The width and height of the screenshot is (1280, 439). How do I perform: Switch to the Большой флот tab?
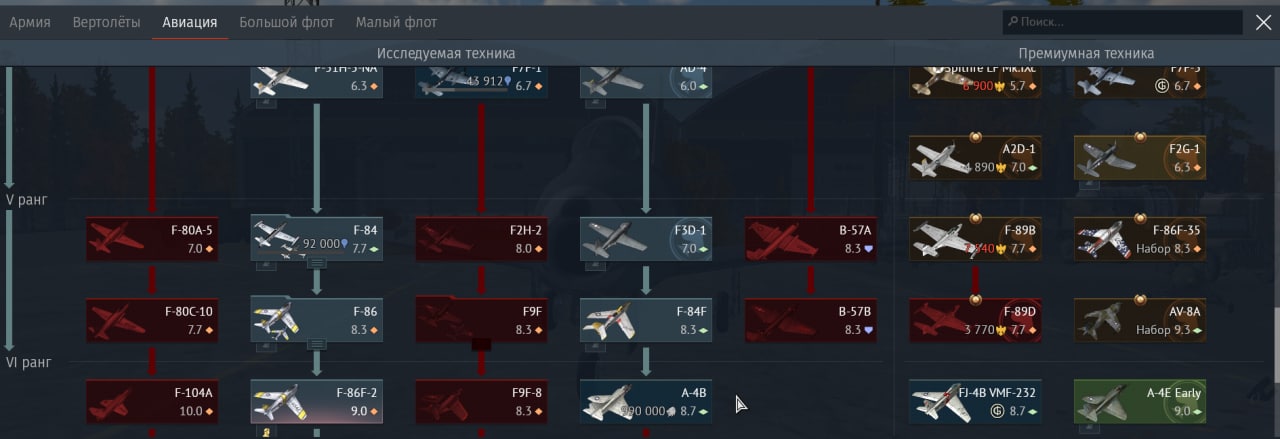287,22
